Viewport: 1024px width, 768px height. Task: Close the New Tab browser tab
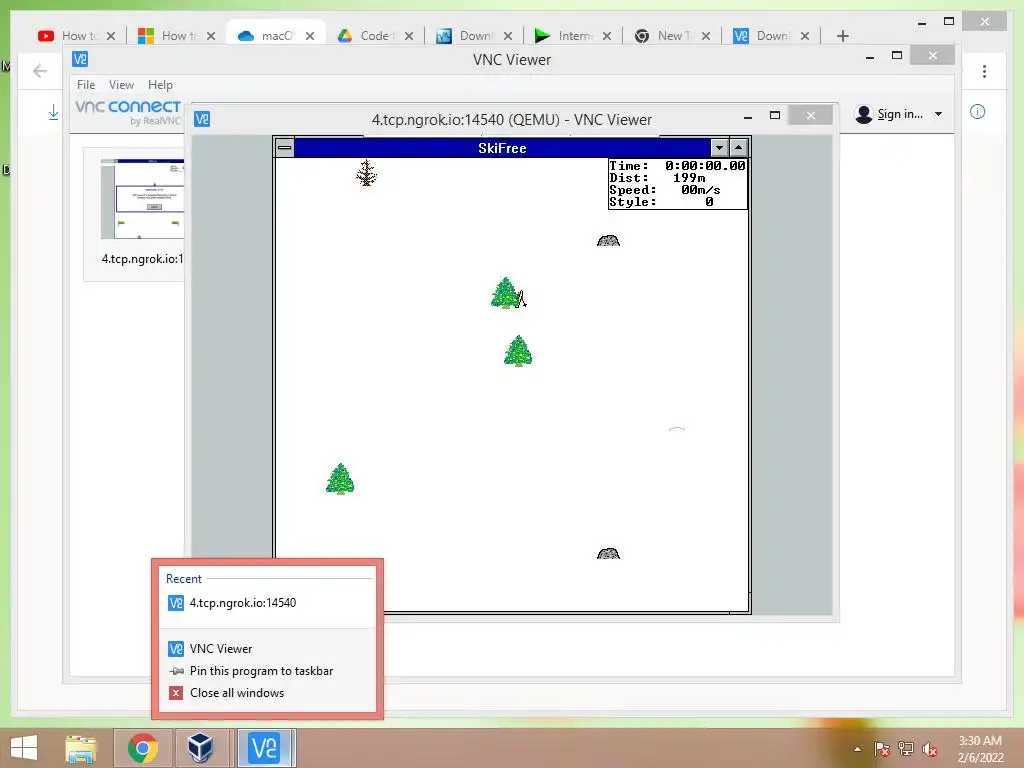(x=706, y=36)
